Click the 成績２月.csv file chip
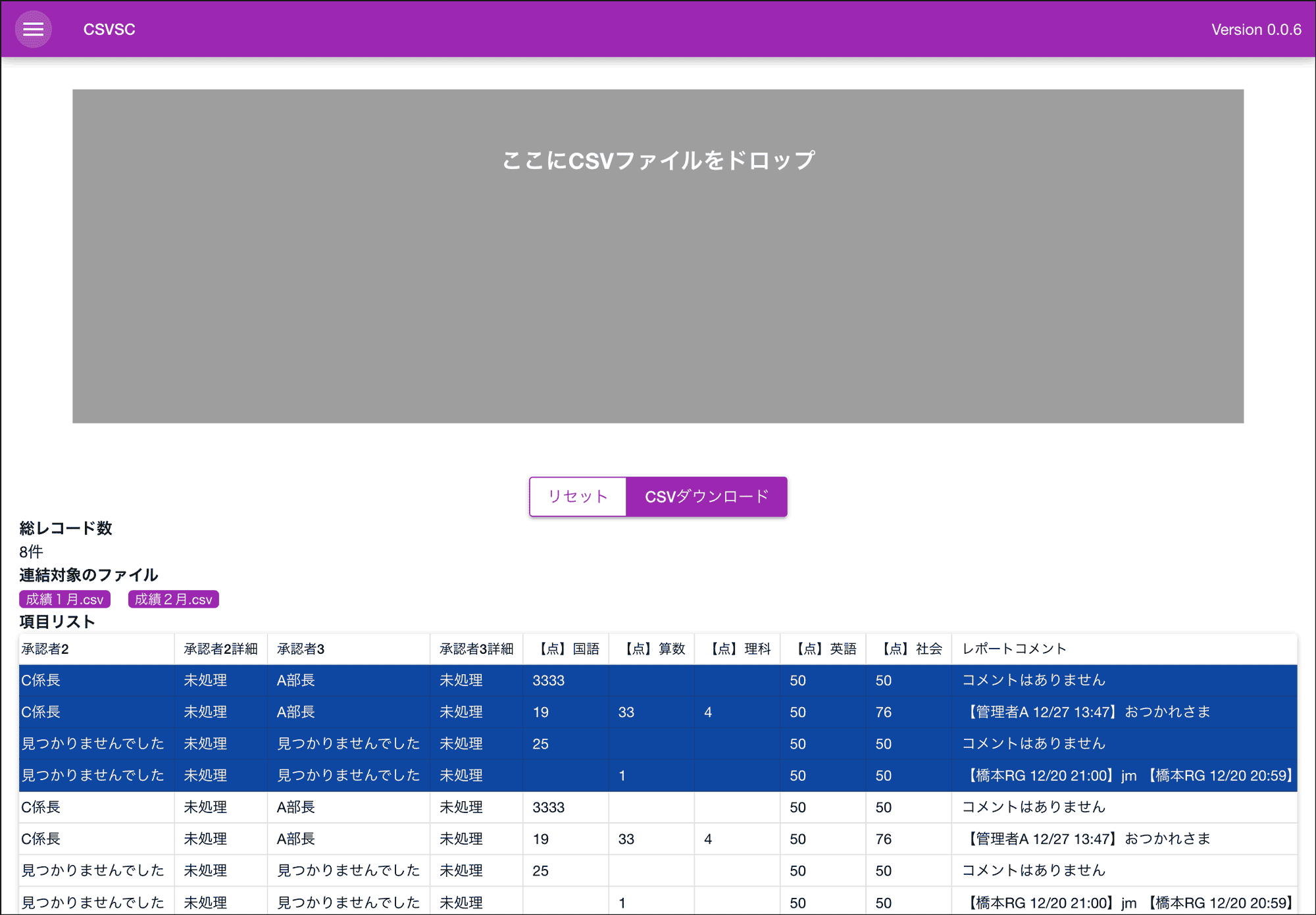The width and height of the screenshot is (1316, 915). coord(173,599)
